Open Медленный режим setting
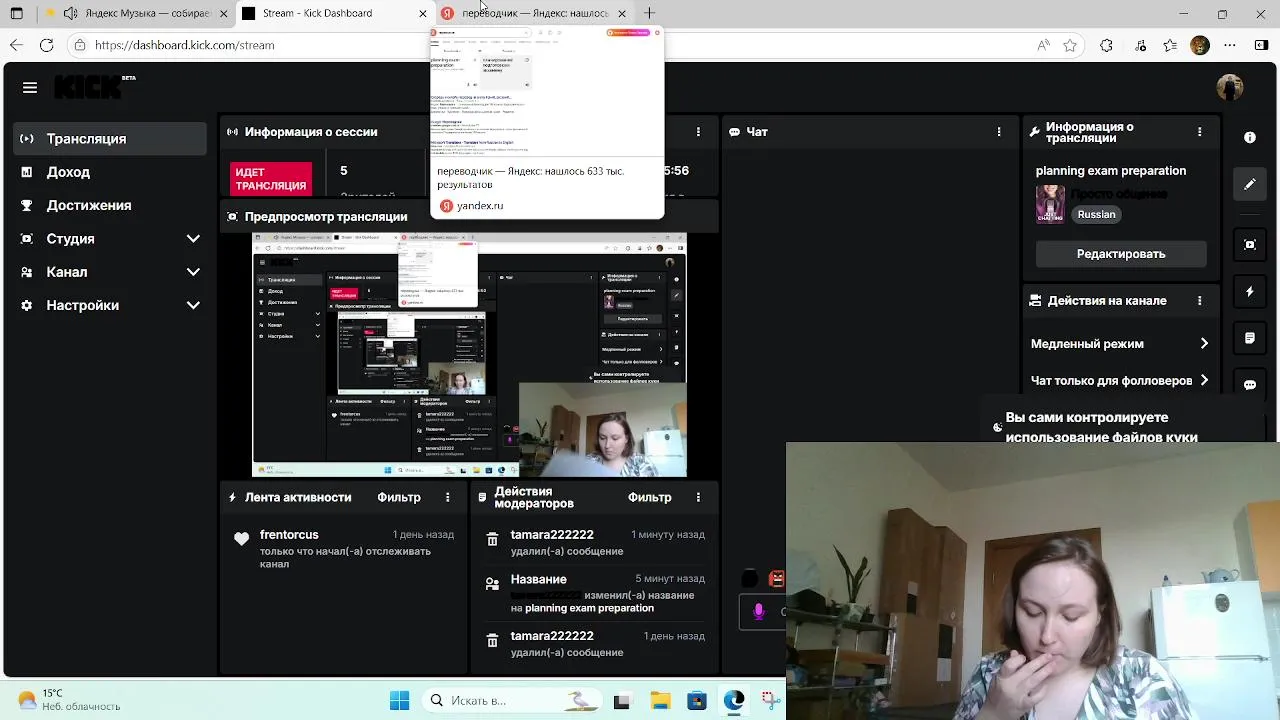This screenshot has height=720, width=1280. 1120,344
